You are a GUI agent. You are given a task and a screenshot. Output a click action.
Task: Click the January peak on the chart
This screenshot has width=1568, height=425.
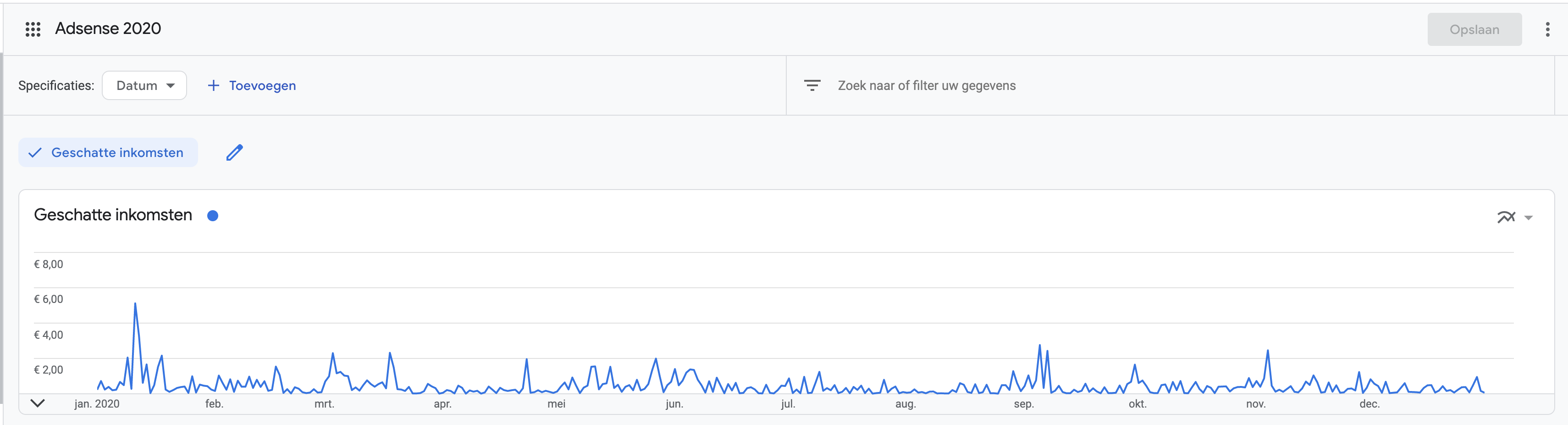(135, 304)
